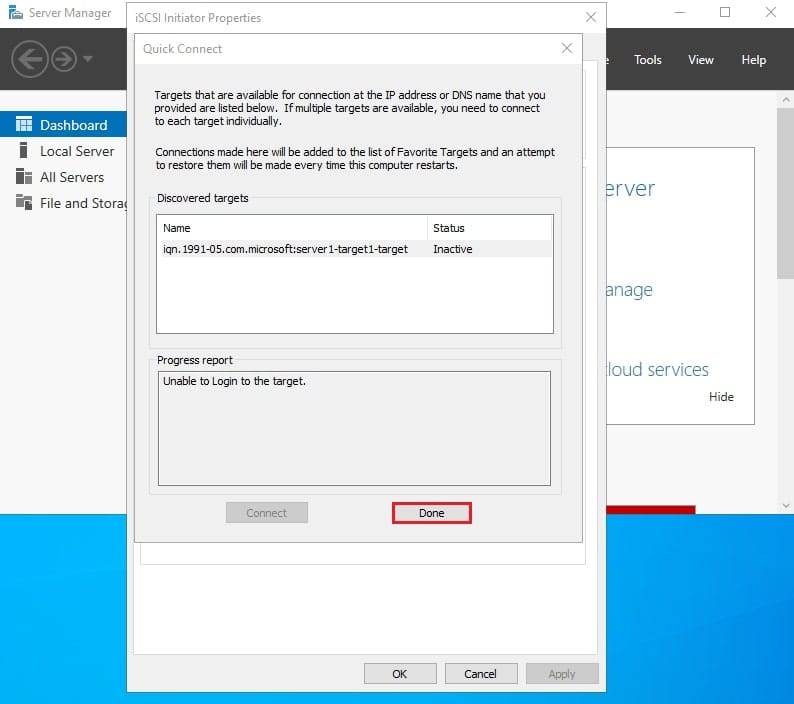Open All Servers in Server Manager sidebar
This screenshot has width=794, height=704.
[x=63, y=177]
